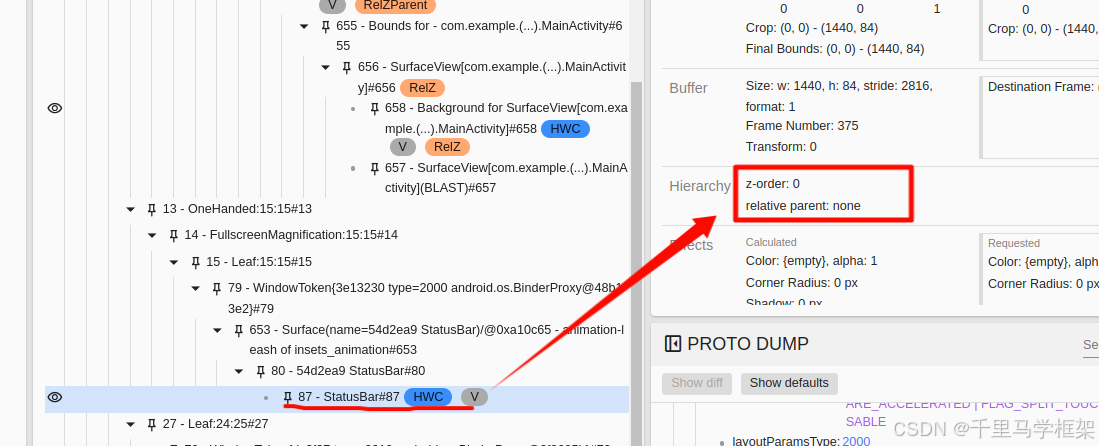Click the V chip under layer 658
The image size is (1099, 446).
402,147
